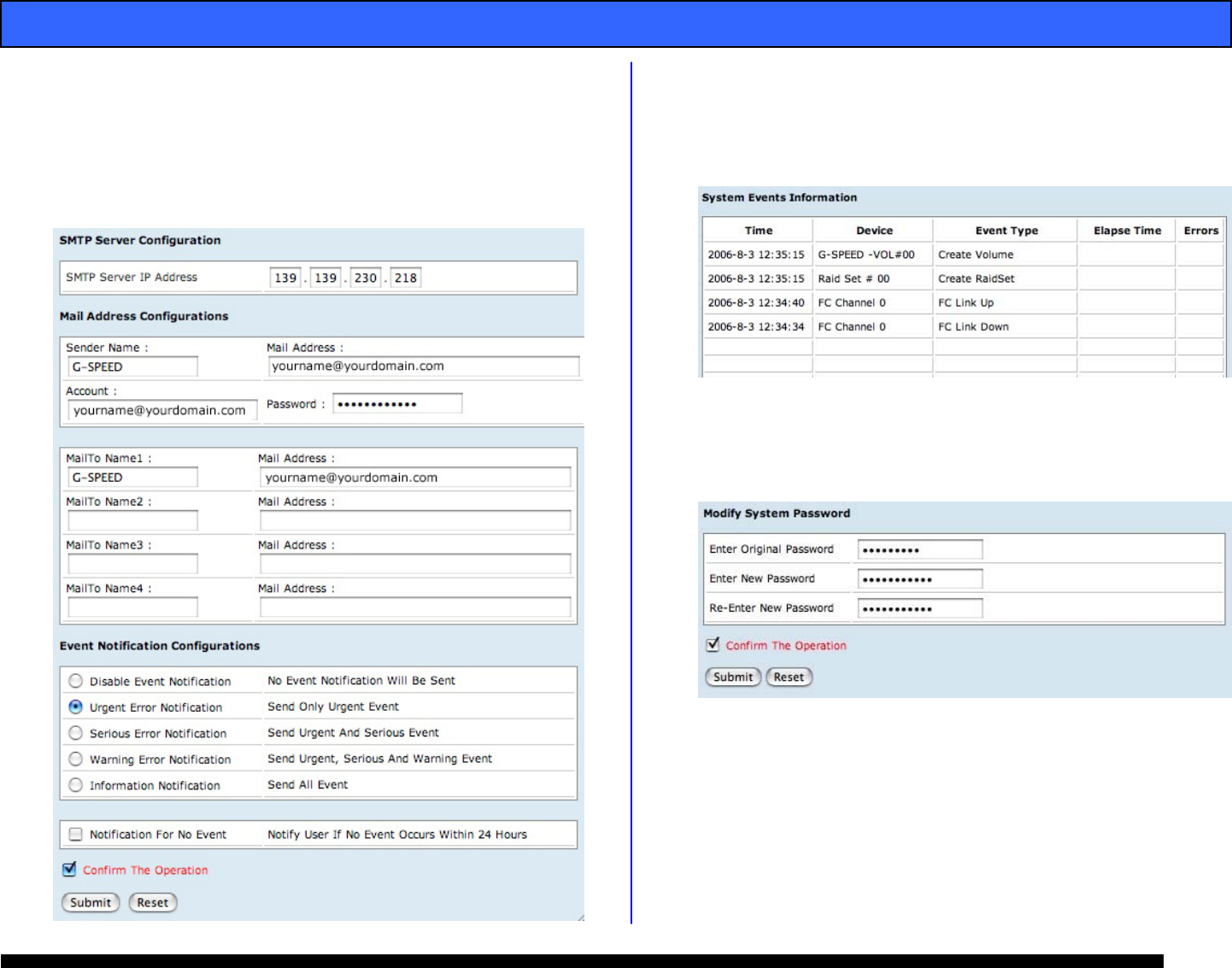This screenshot has height=968, width=1232.
Task: Select Serious Error Notification radio button
Action: click(76, 733)
